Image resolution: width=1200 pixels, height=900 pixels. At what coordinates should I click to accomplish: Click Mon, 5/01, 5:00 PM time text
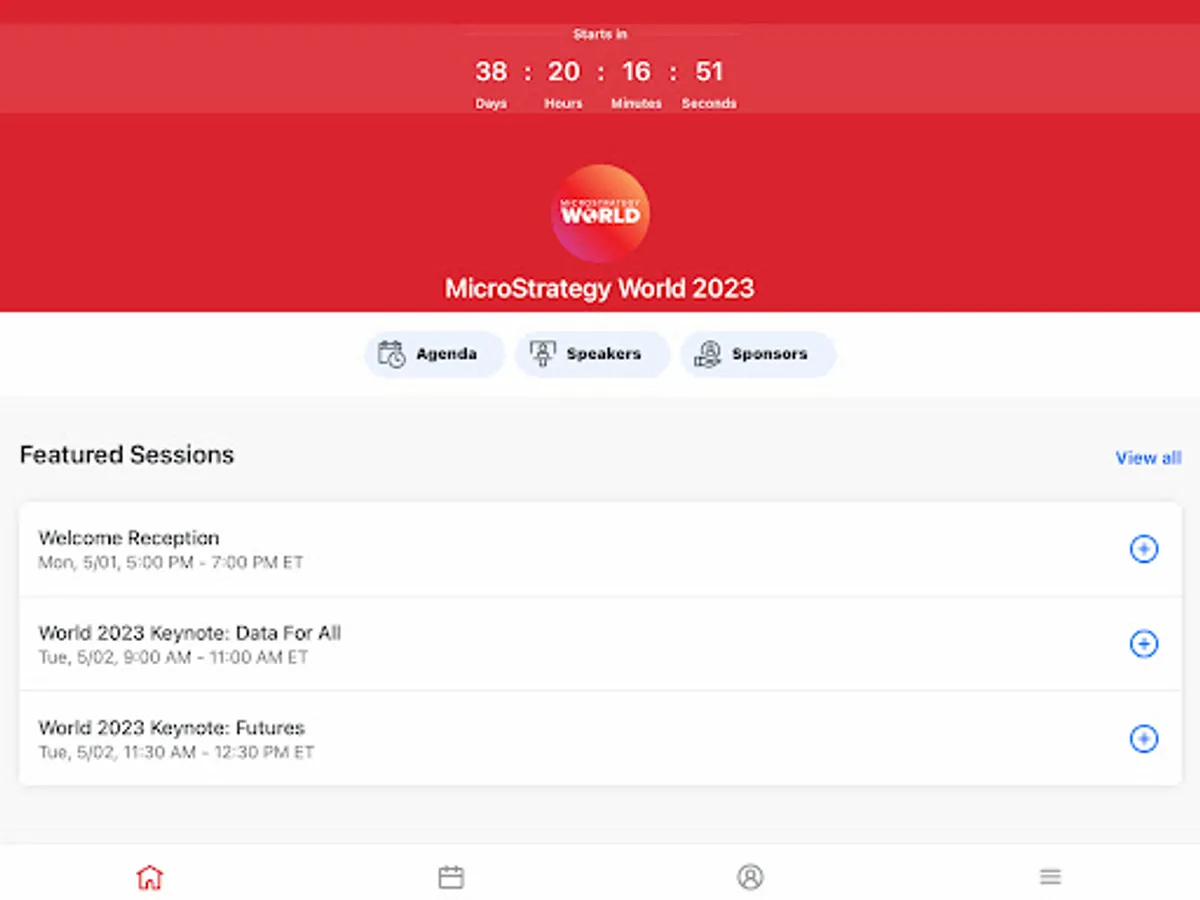pos(171,563)
